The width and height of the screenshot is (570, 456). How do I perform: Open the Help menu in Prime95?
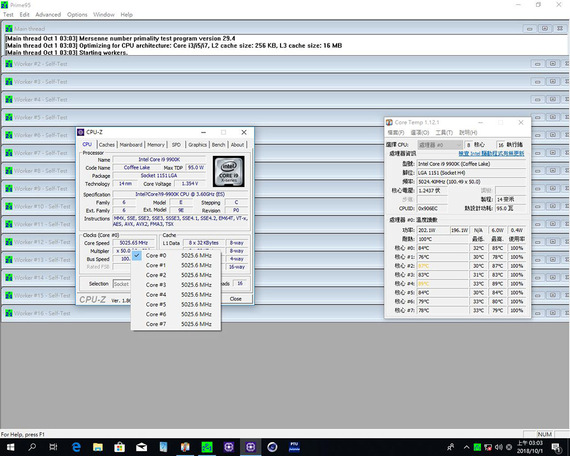127,15
